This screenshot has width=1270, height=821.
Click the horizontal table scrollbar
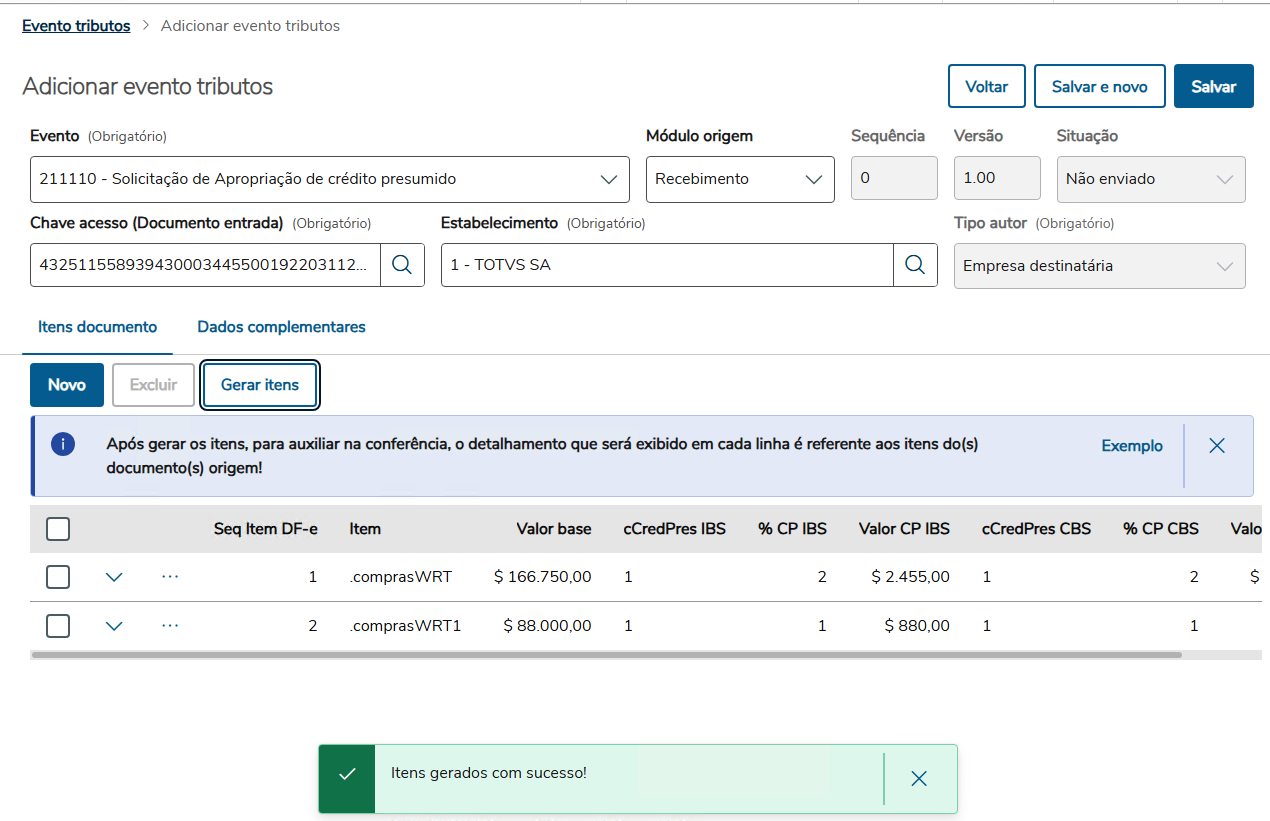click(606, 655)
